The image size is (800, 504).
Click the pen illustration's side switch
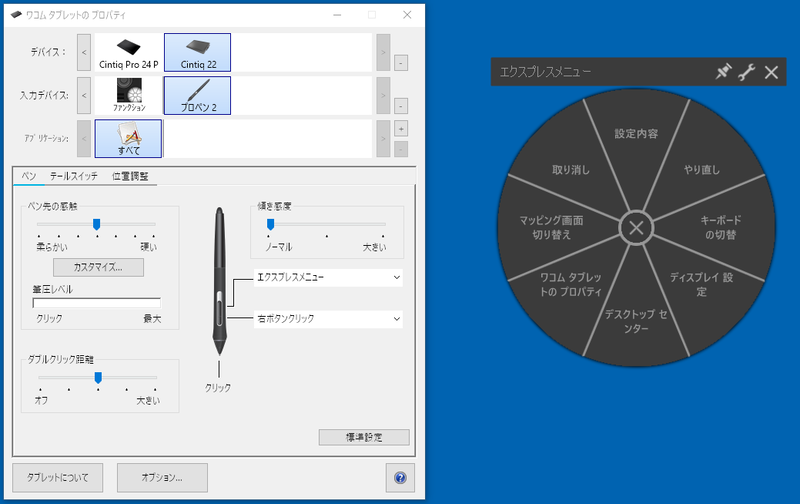point(219,308)
